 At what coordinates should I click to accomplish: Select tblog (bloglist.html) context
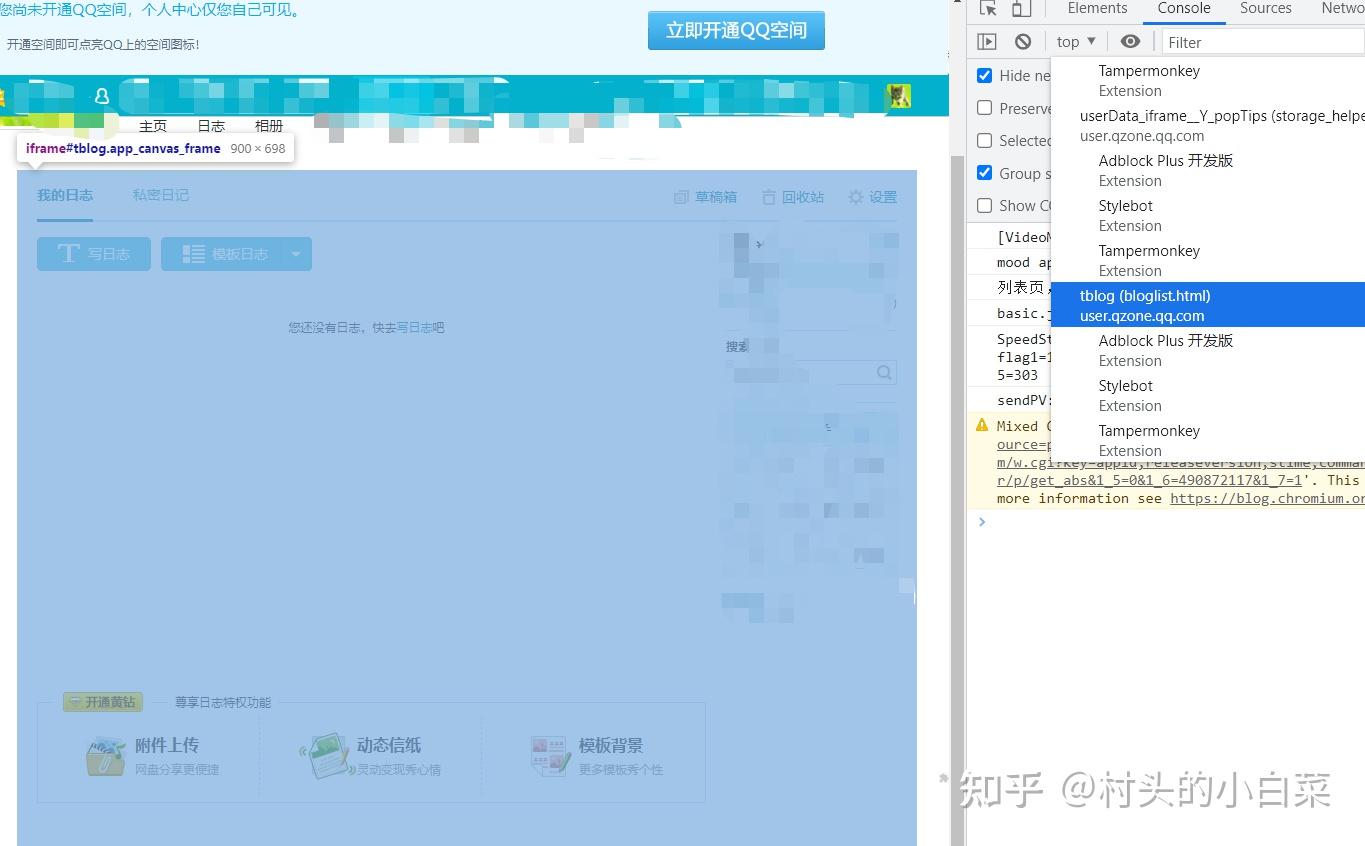pyautogui.click(x=1208, y=305)
